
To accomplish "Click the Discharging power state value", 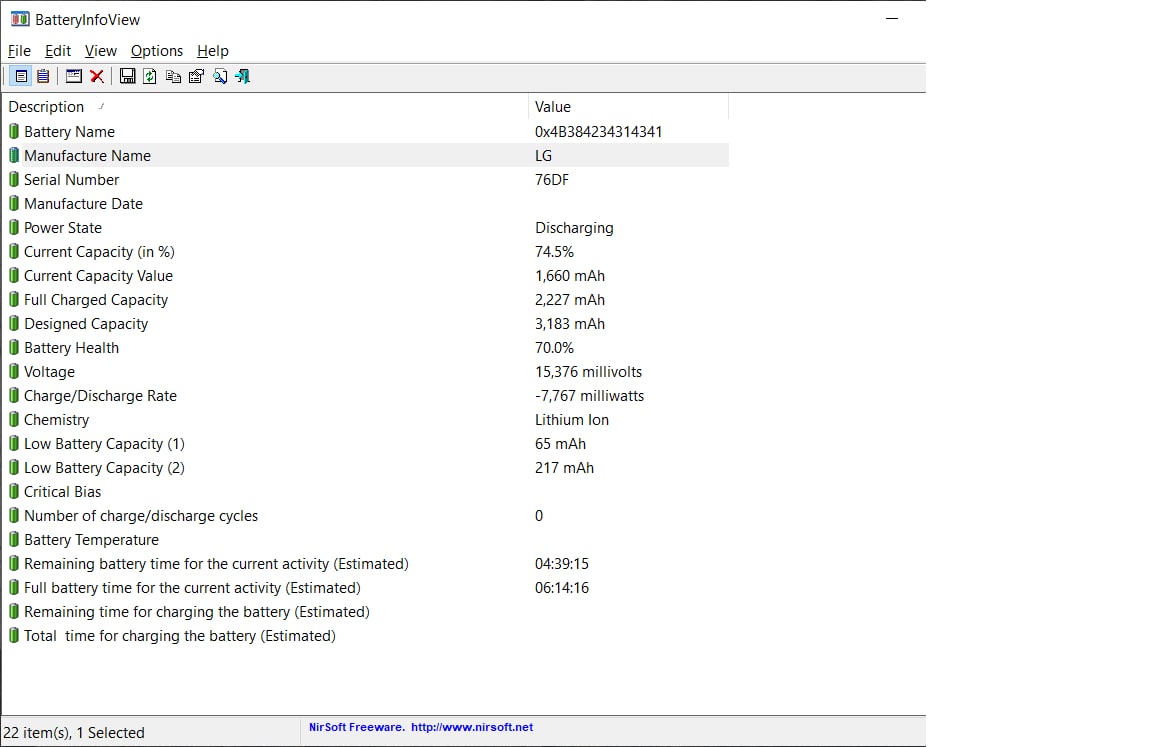I will point(574,228).
